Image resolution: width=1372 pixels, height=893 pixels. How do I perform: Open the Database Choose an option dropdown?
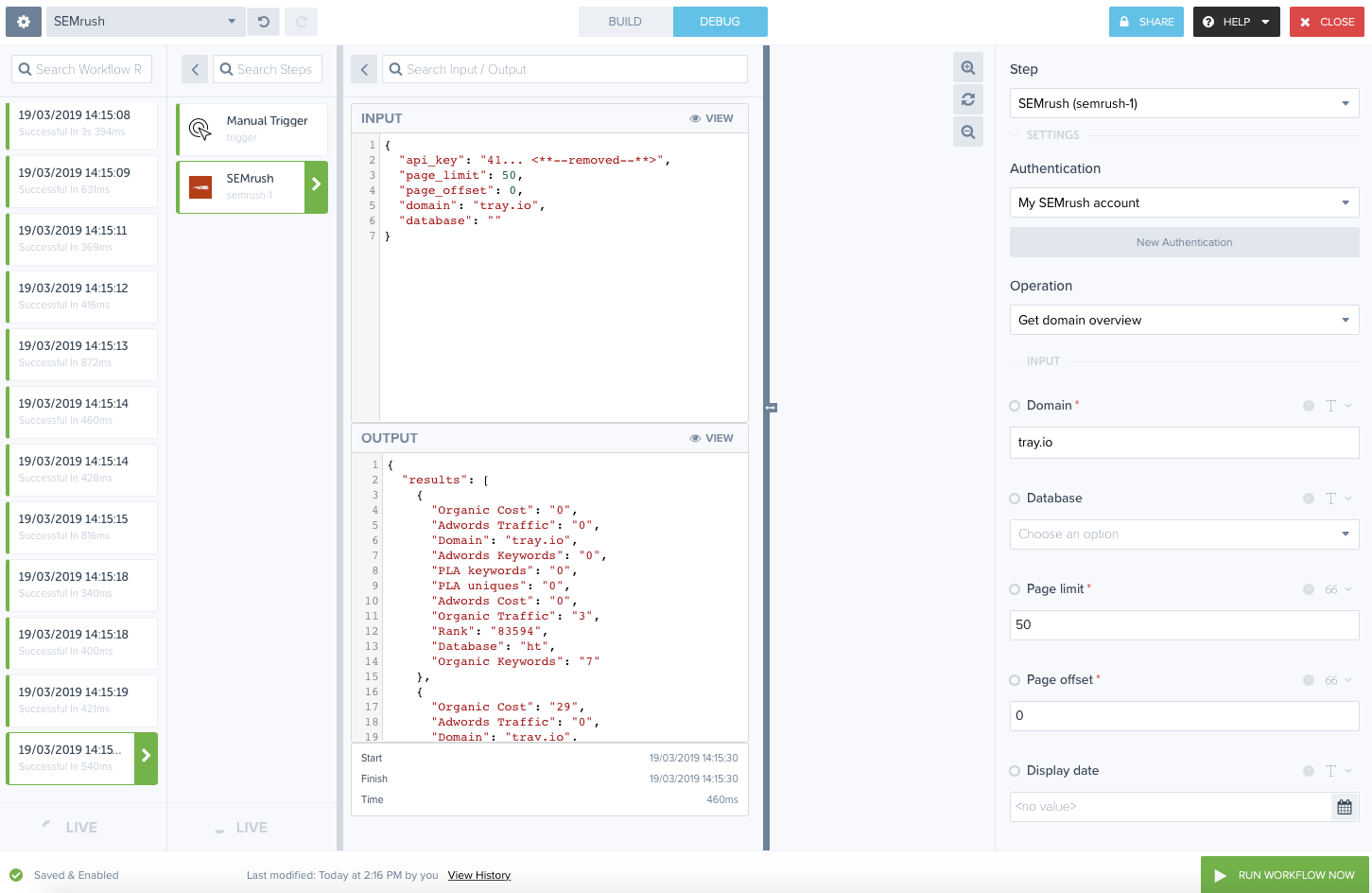point(1184,534)
